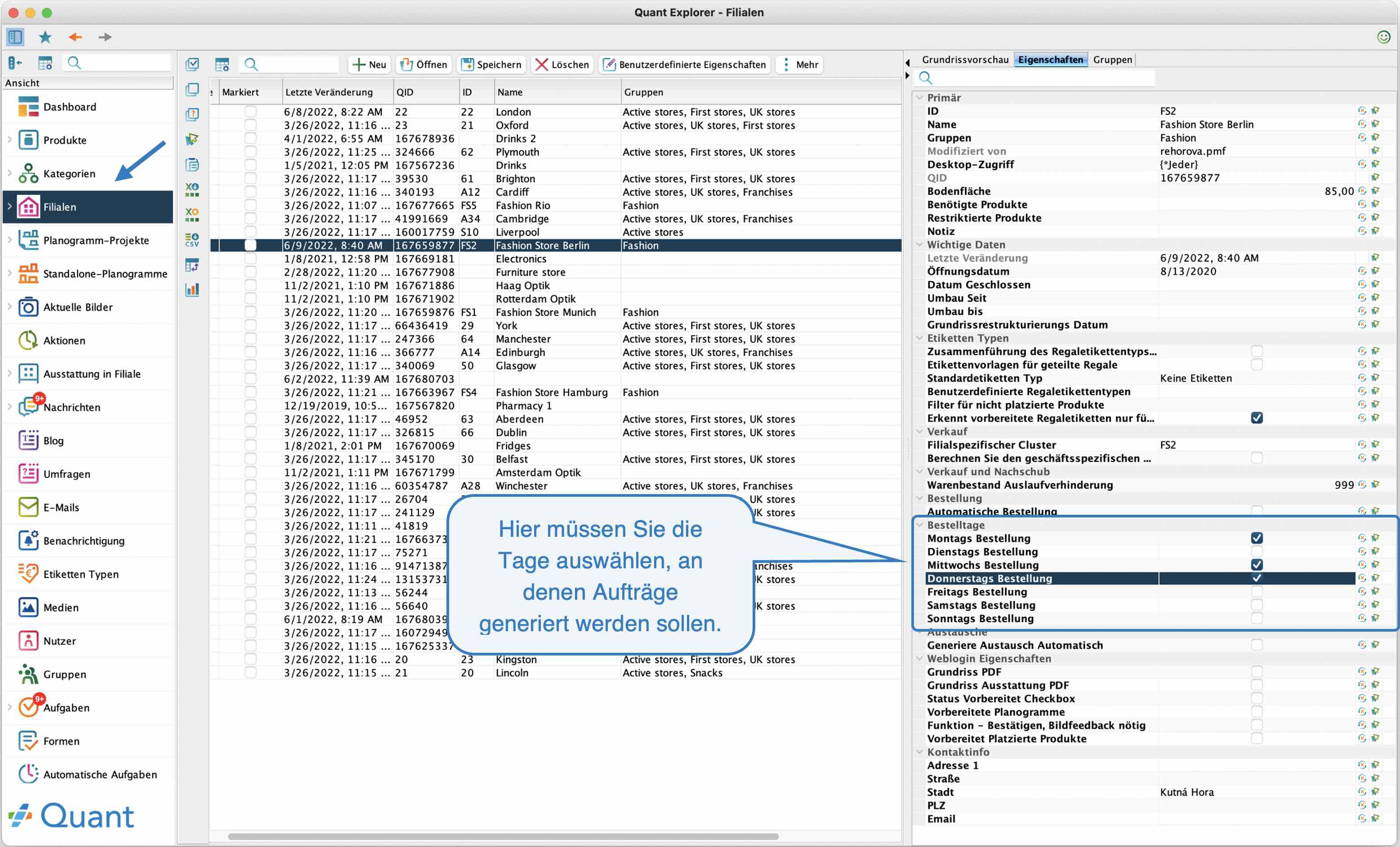Open Umfragen survey icon
This screenshot has height=847, width=1400.
28,474
